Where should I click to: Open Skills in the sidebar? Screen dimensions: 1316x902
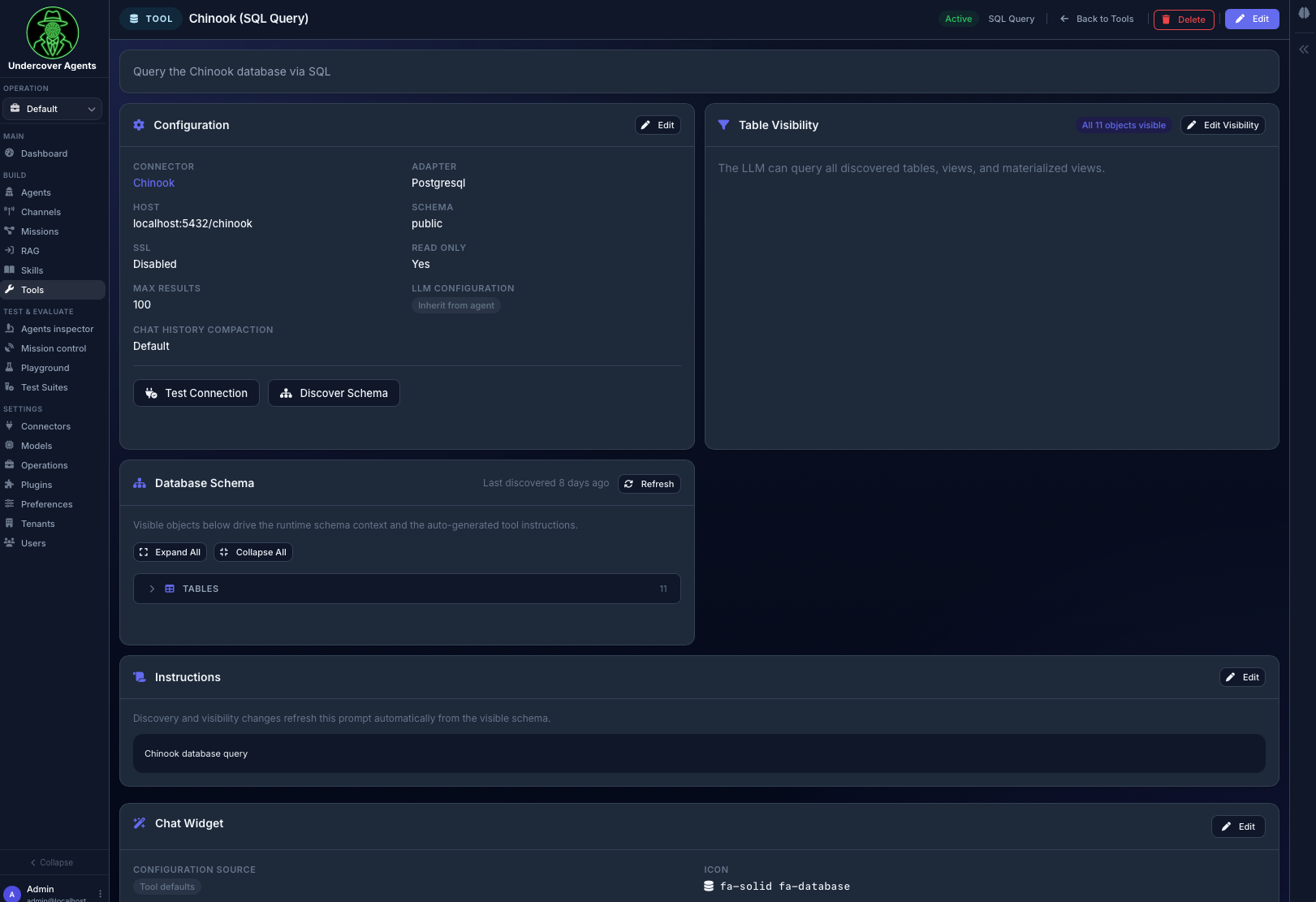[x=32, y=270]
